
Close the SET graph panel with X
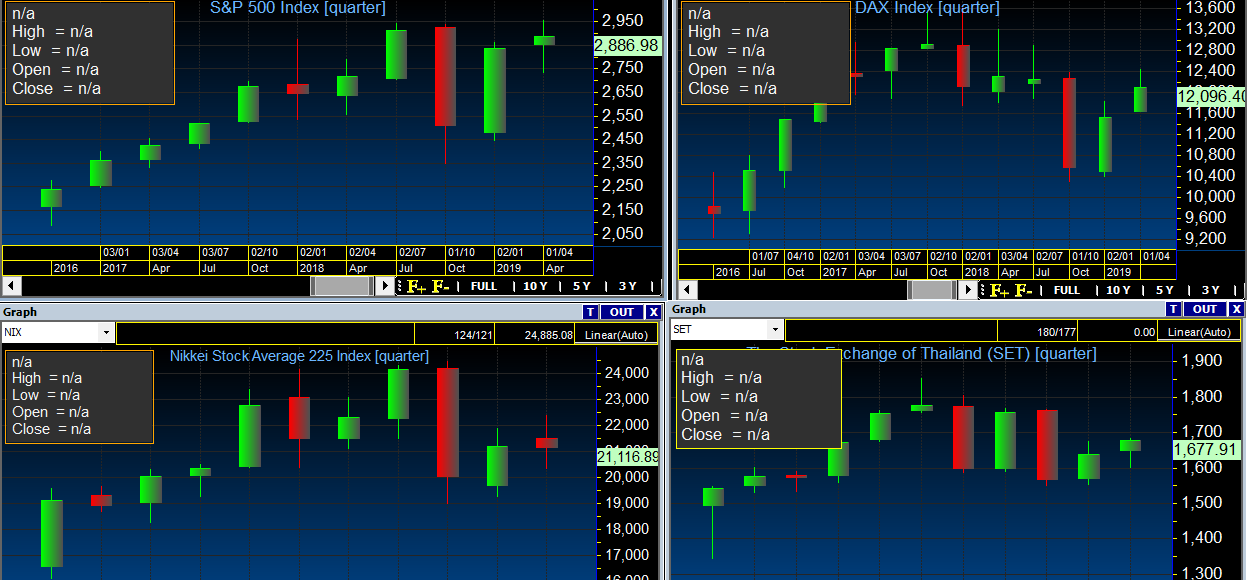pyautogui.click(x=1237, y=309)
